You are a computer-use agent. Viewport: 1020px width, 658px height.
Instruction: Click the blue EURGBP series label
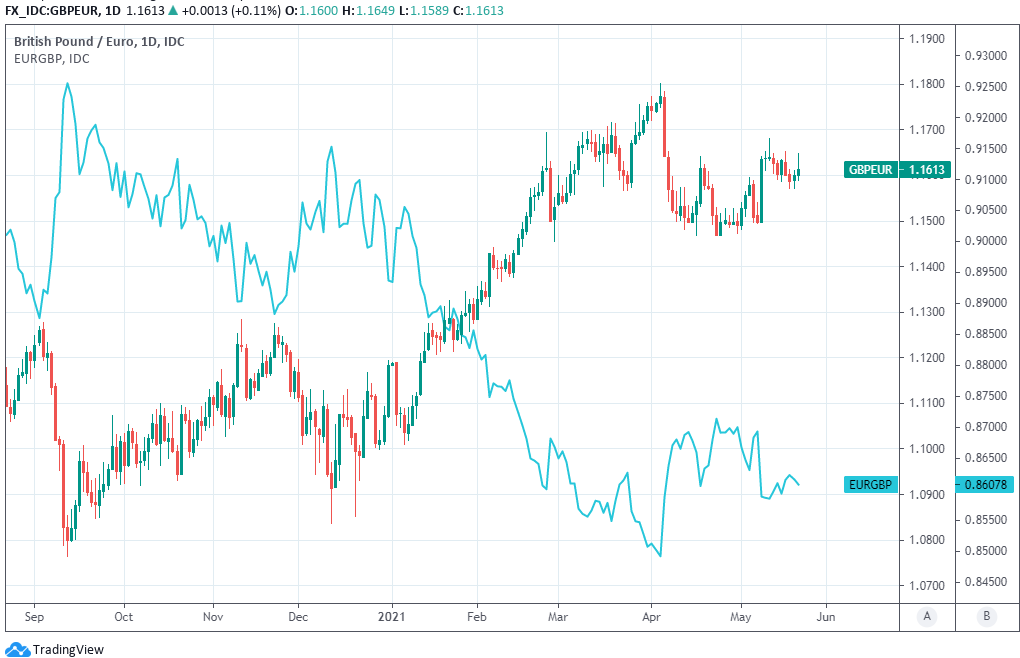(870, 484)
